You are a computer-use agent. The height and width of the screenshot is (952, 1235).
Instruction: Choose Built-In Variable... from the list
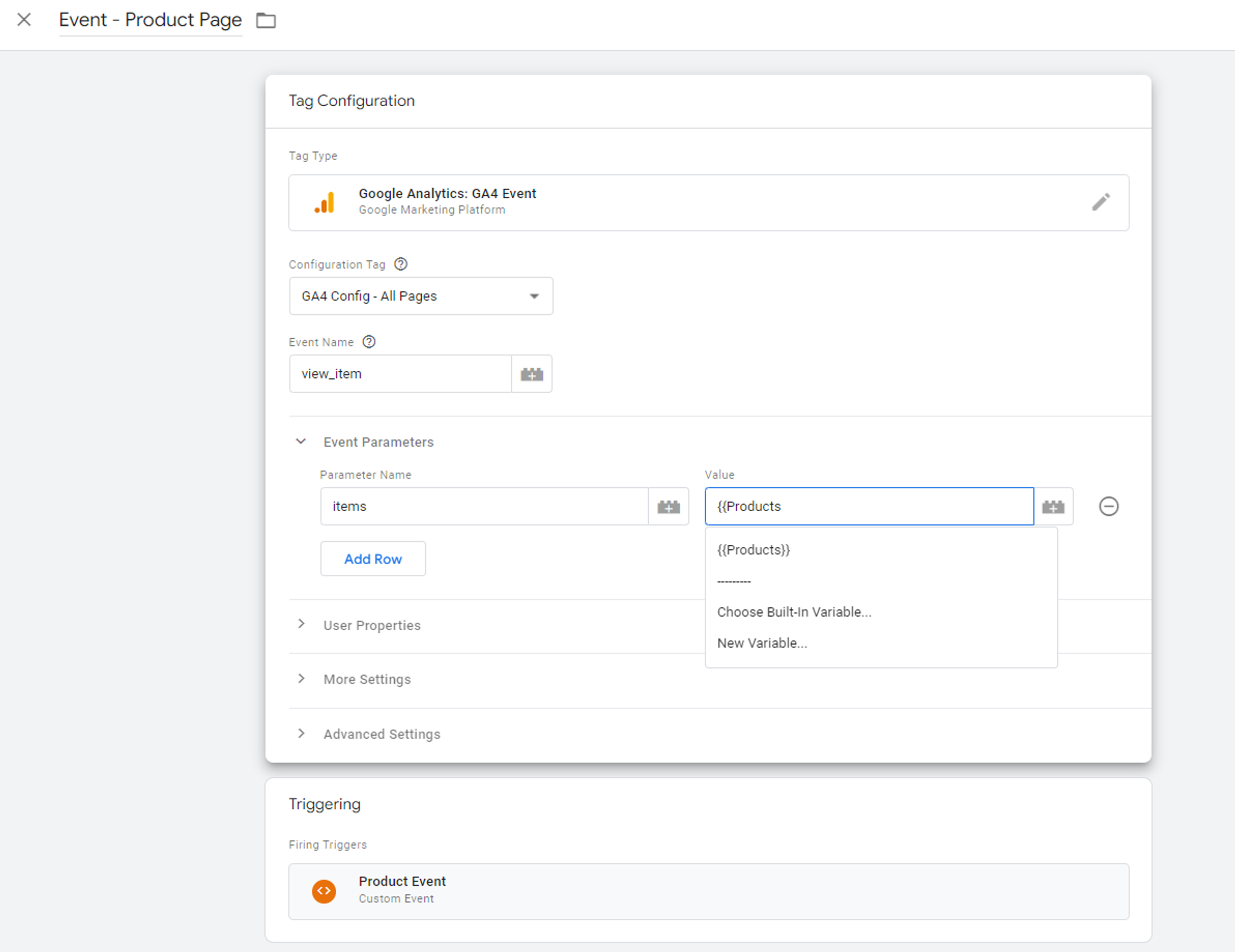point(794,612)
